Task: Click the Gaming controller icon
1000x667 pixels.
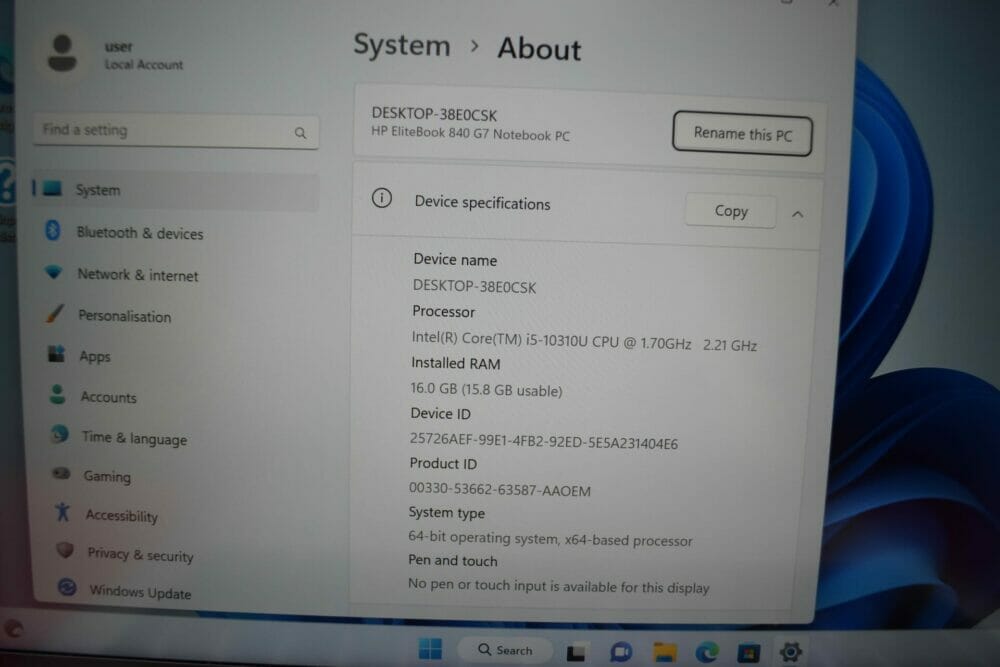Action: tap(61, 473)
